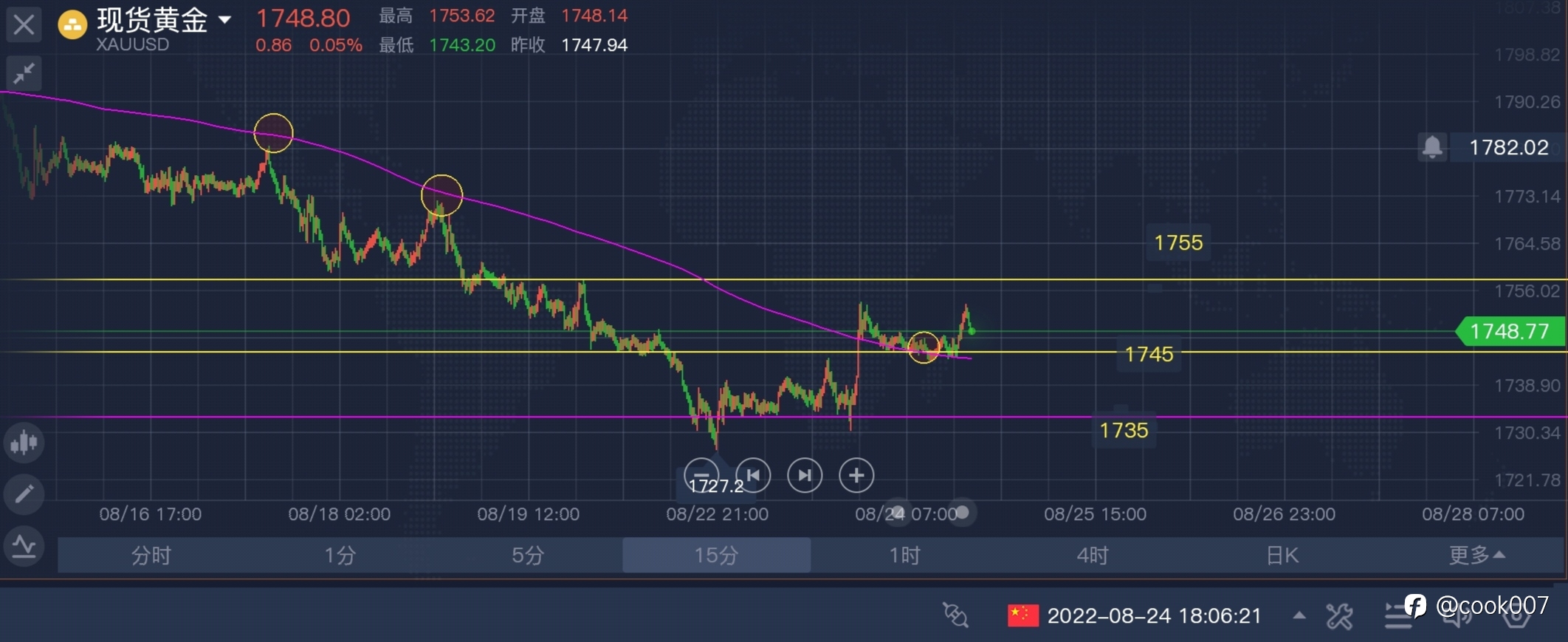Exit fullscreen with the shrink arrows icon
The width and height of the screenshot is (1568, 642).
[24, 73]
